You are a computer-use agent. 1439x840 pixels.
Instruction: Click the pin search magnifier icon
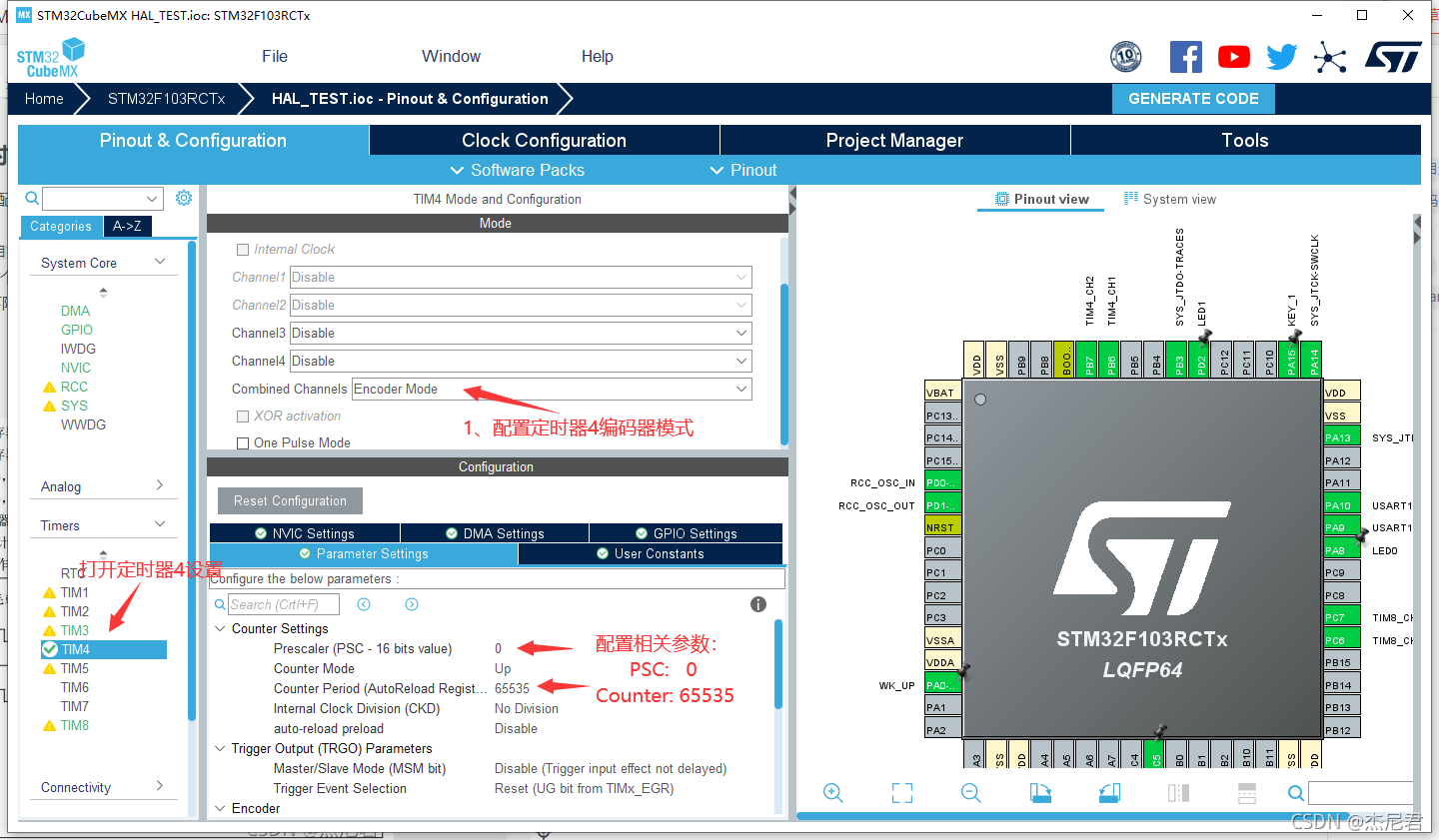point(1295,793)
